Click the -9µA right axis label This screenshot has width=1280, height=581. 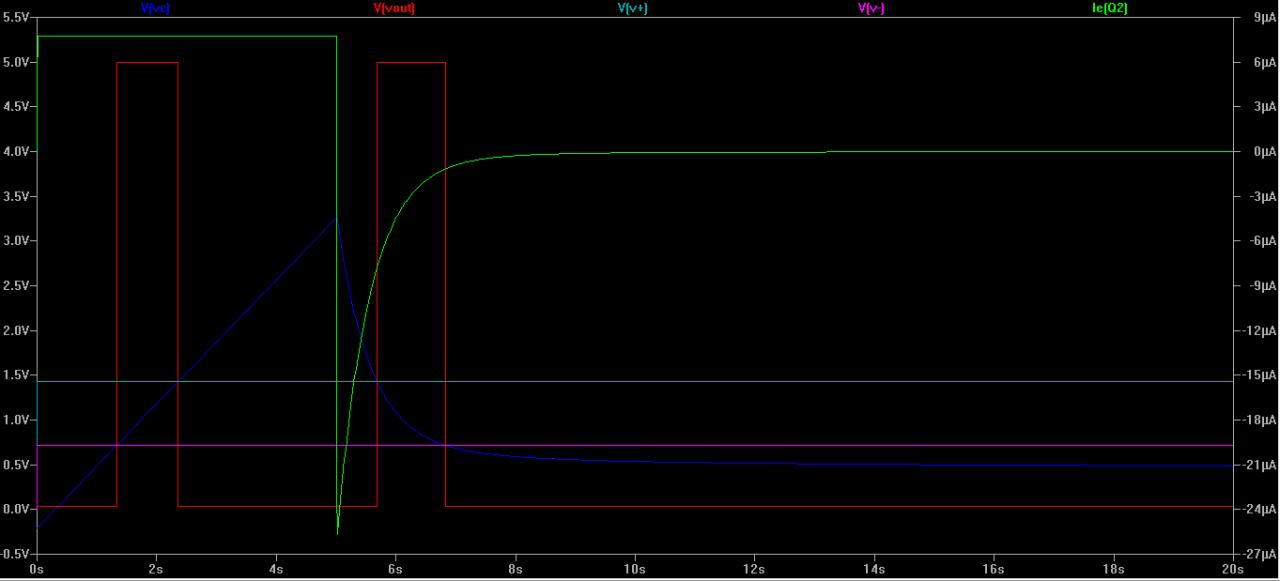point(1262,285)
